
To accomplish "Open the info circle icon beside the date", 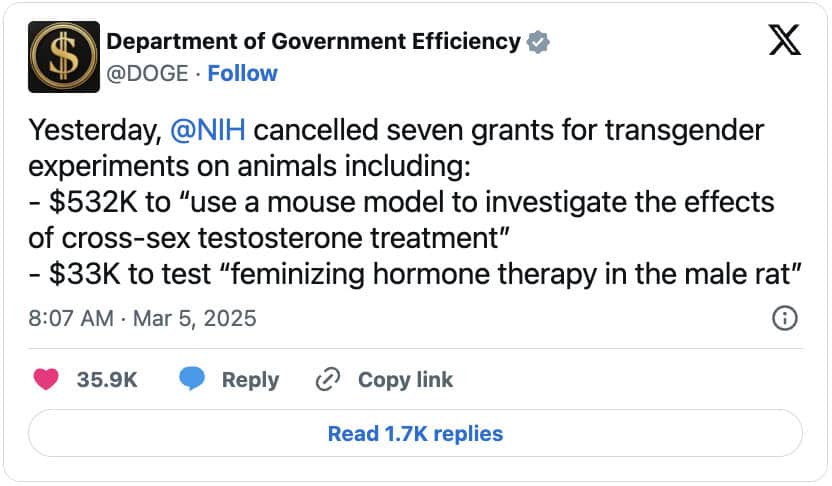I will pyautogui.click(x=785, y=318).
